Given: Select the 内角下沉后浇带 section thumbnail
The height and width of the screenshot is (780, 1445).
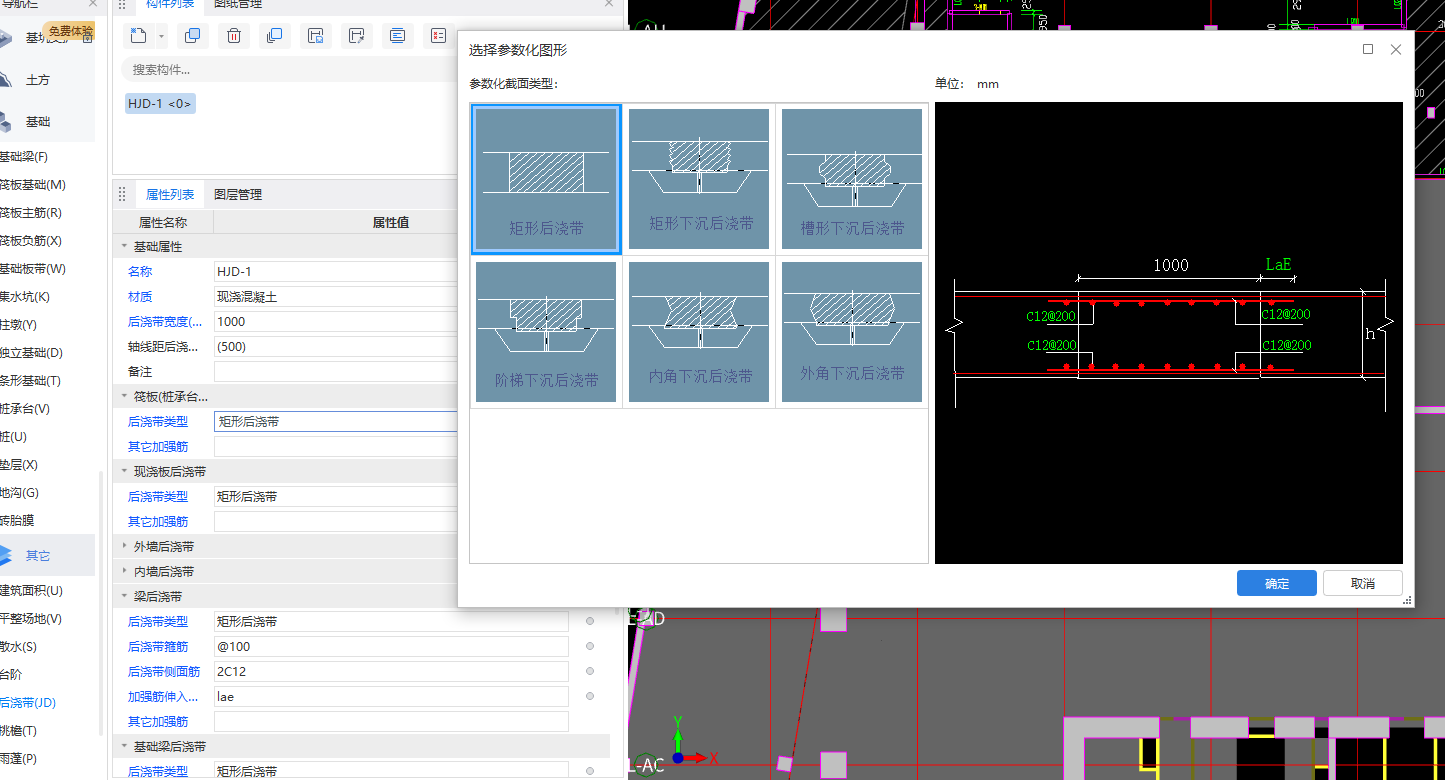Looking at the screenshot, I should 699,332.
